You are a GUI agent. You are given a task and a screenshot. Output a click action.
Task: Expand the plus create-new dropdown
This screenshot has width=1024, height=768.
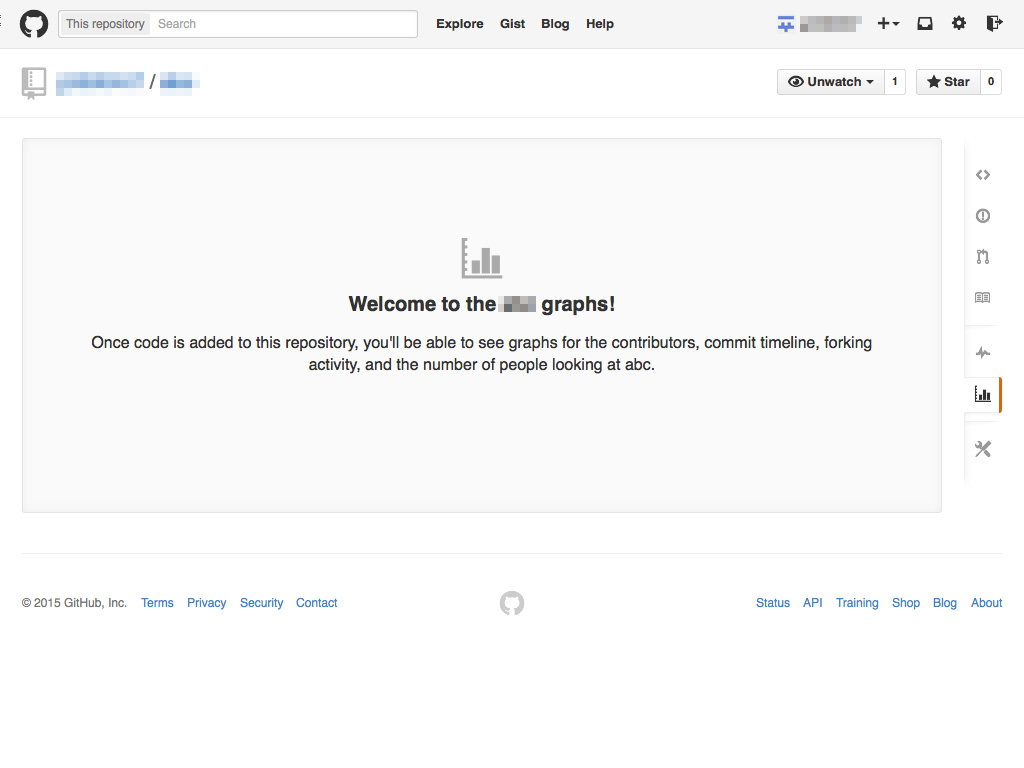click(x=888, y=24)
